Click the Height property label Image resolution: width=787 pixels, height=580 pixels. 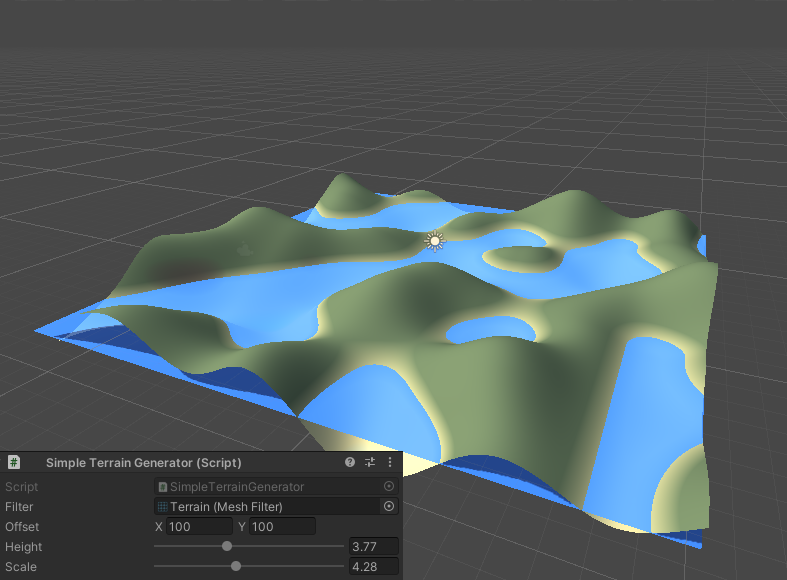24,547
